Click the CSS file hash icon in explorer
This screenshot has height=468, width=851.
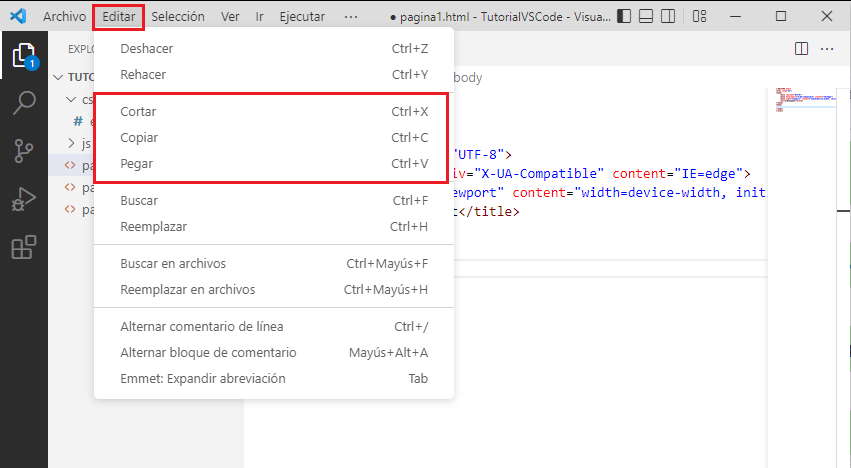point(78,121)
